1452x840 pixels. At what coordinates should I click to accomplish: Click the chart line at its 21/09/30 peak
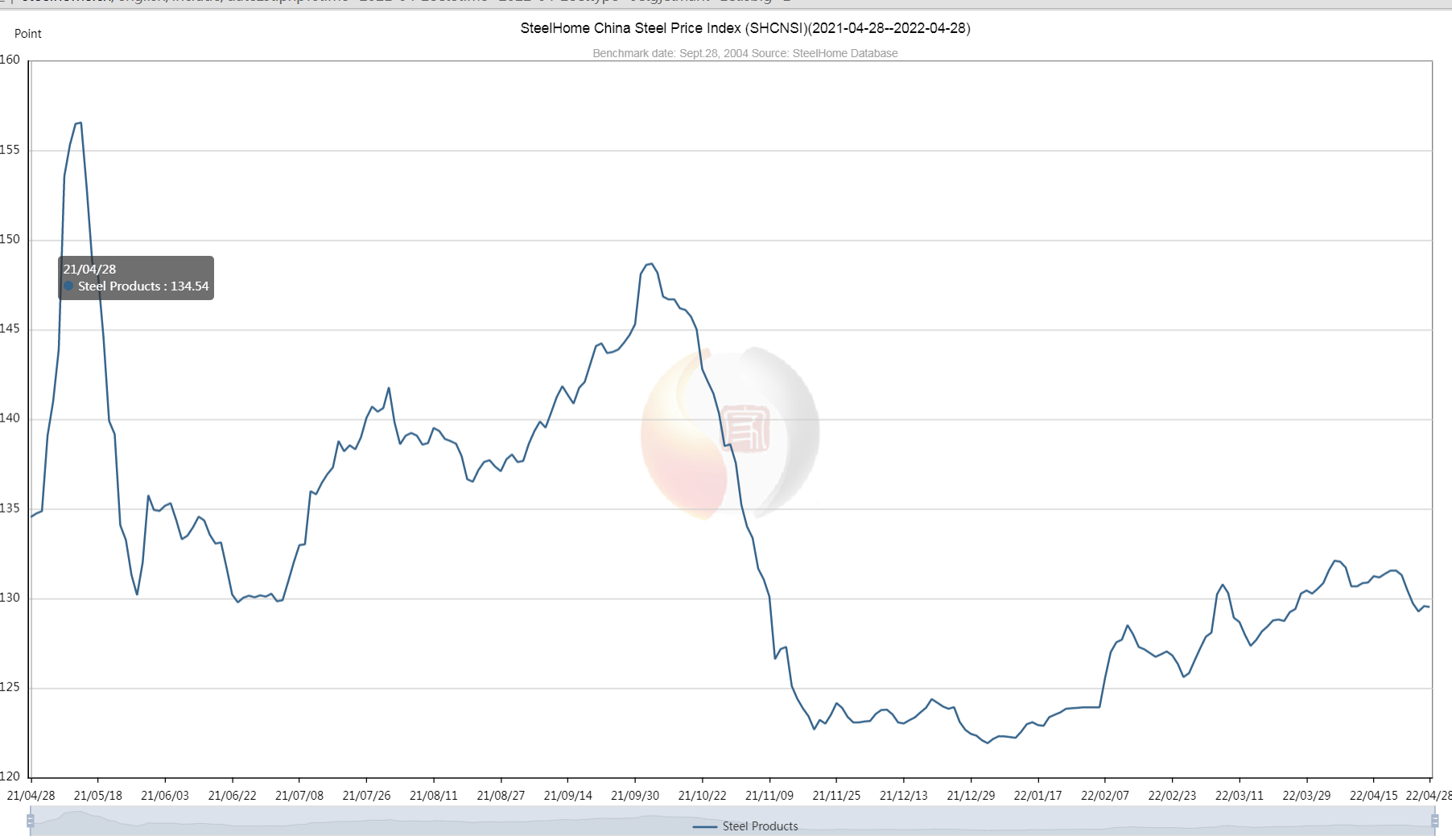click(x=650, y=263)
